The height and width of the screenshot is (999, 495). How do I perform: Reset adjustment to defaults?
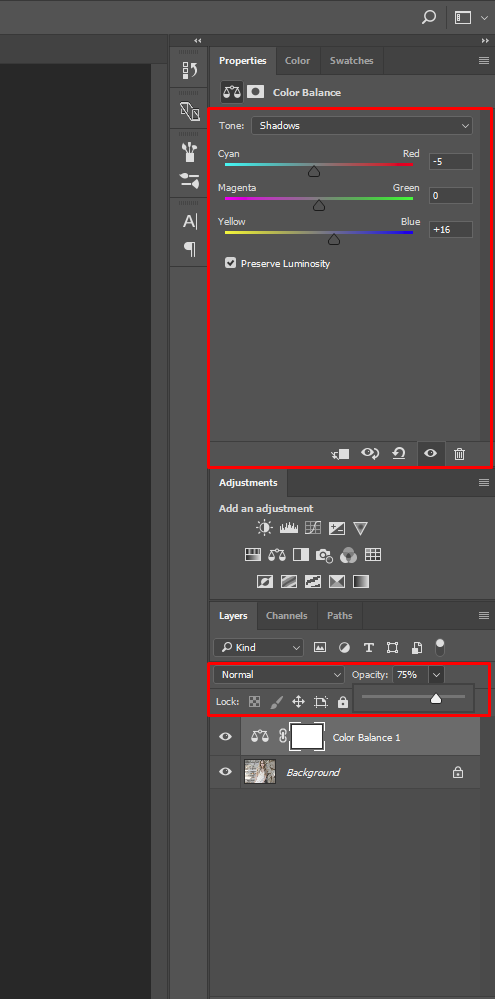pyautogui.click(x=399, y=454)
